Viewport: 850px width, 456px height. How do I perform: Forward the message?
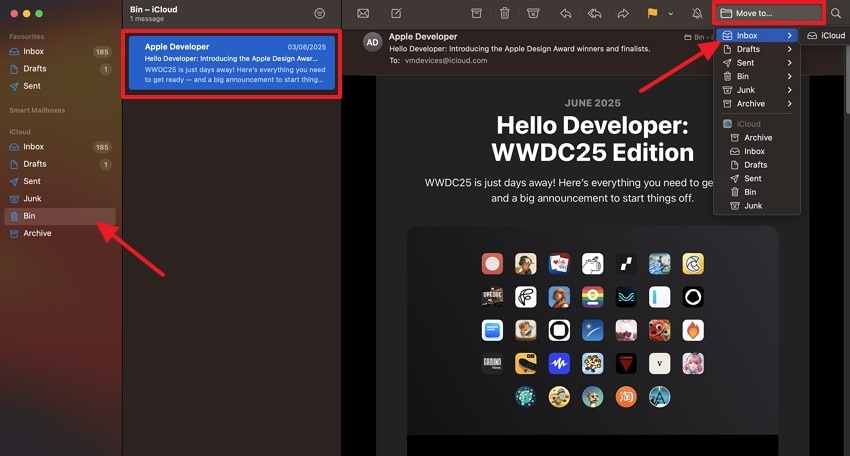pyautogui.click(x=623, y=14)
